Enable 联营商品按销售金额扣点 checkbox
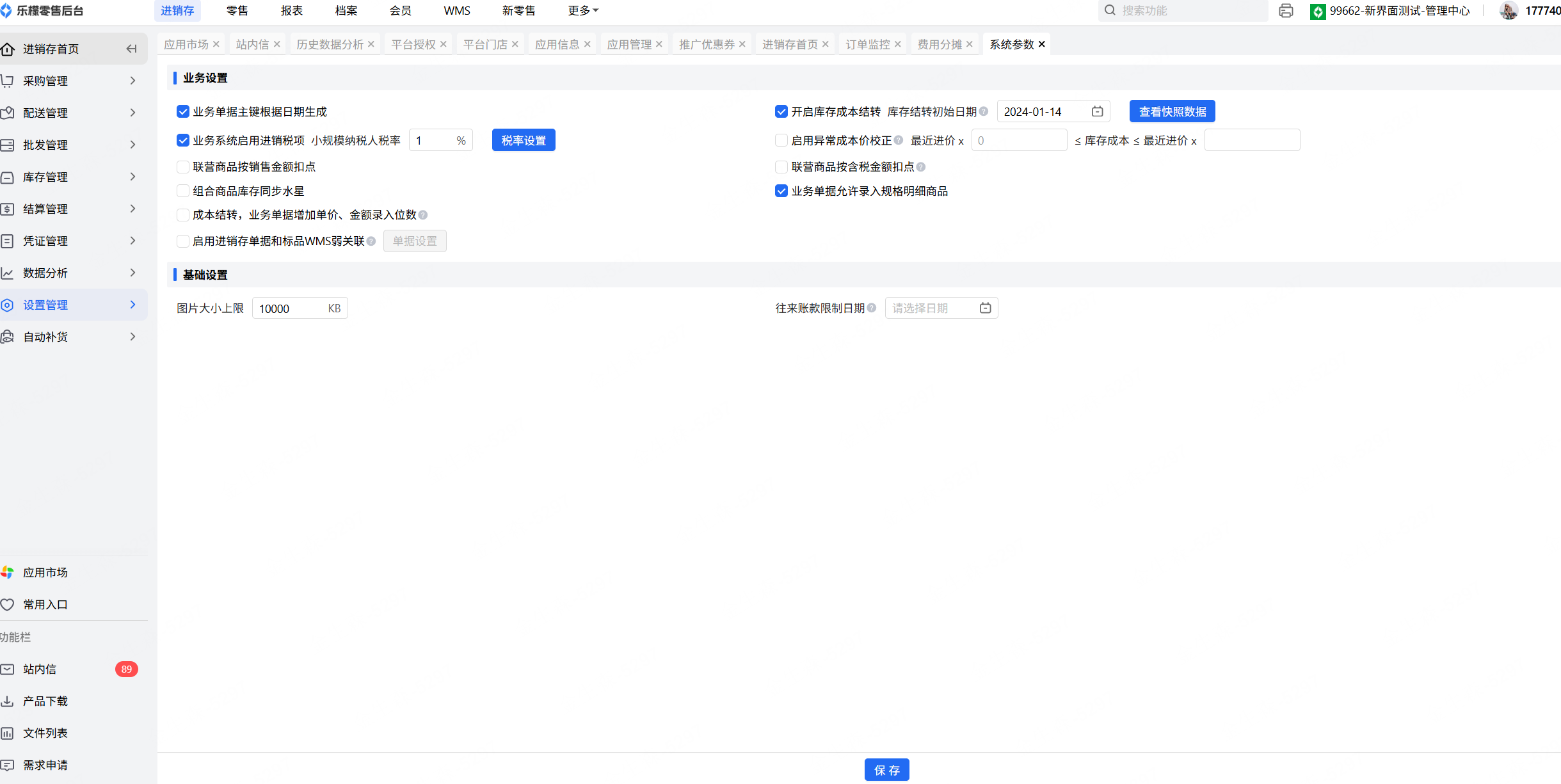The image size is (1561, 784). (x=183, y=167)
